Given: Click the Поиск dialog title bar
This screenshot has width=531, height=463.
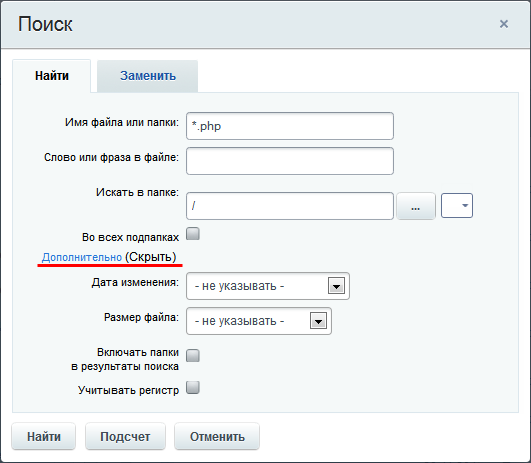Looking at the screenshot, I should (x=266, y=24).
